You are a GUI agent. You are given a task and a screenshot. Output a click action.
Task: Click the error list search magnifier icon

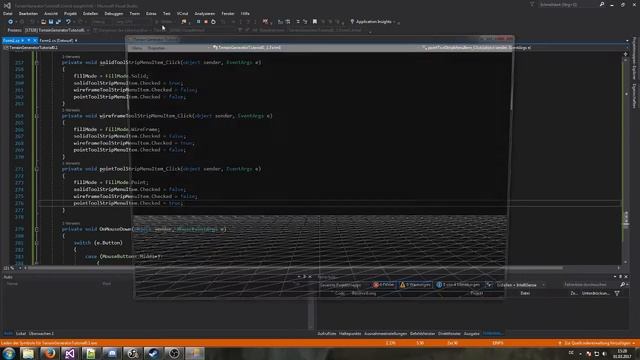pyautogui.click(x=622, y=284)
